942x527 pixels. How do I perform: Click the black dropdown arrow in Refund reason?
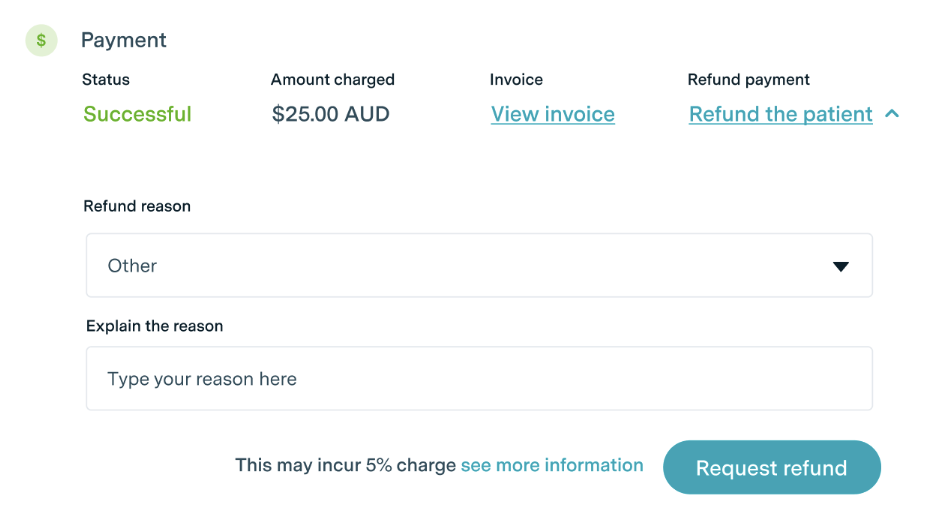pos(841,266)
